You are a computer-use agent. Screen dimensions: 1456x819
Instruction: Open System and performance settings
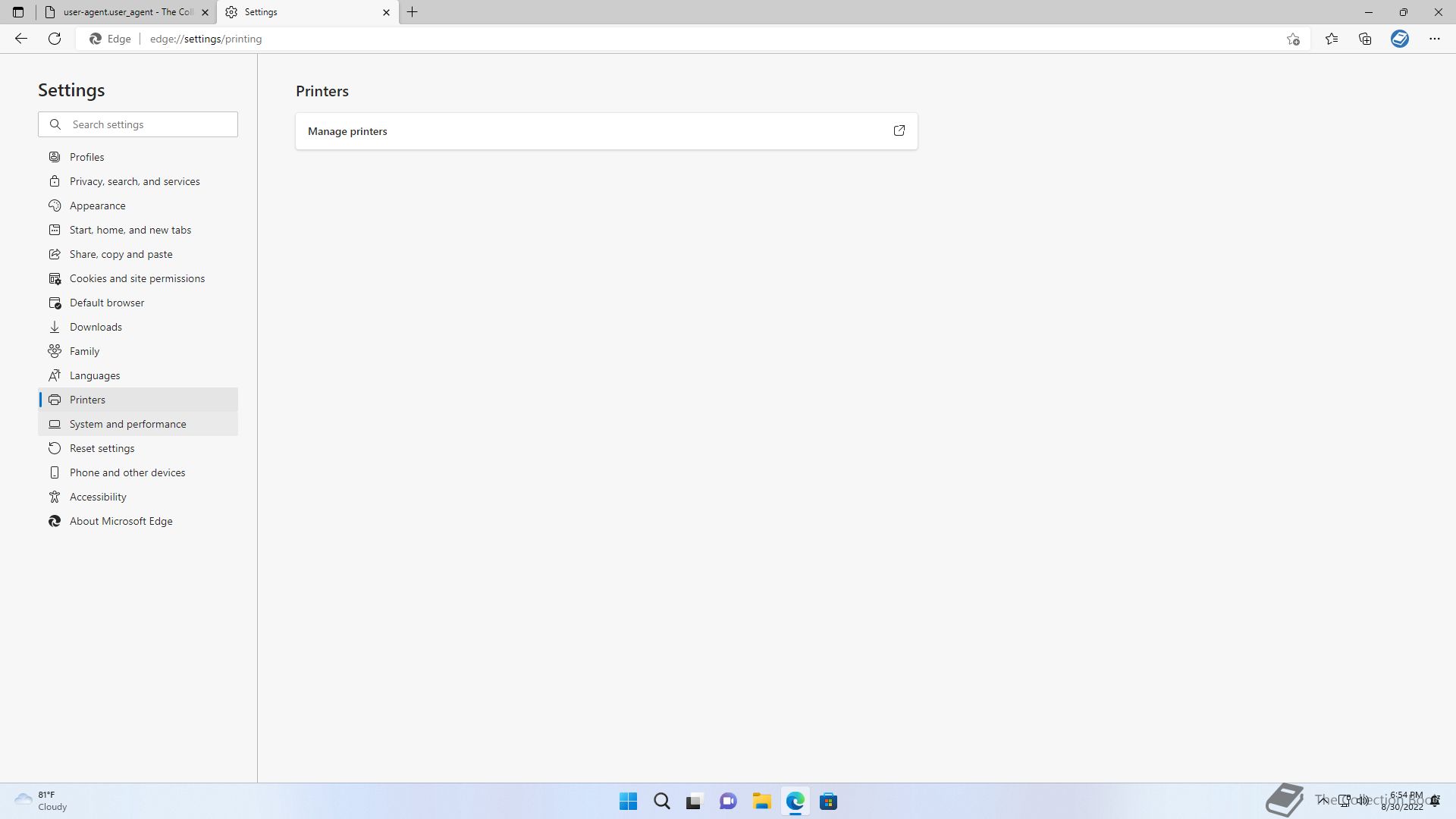[138, 424]
